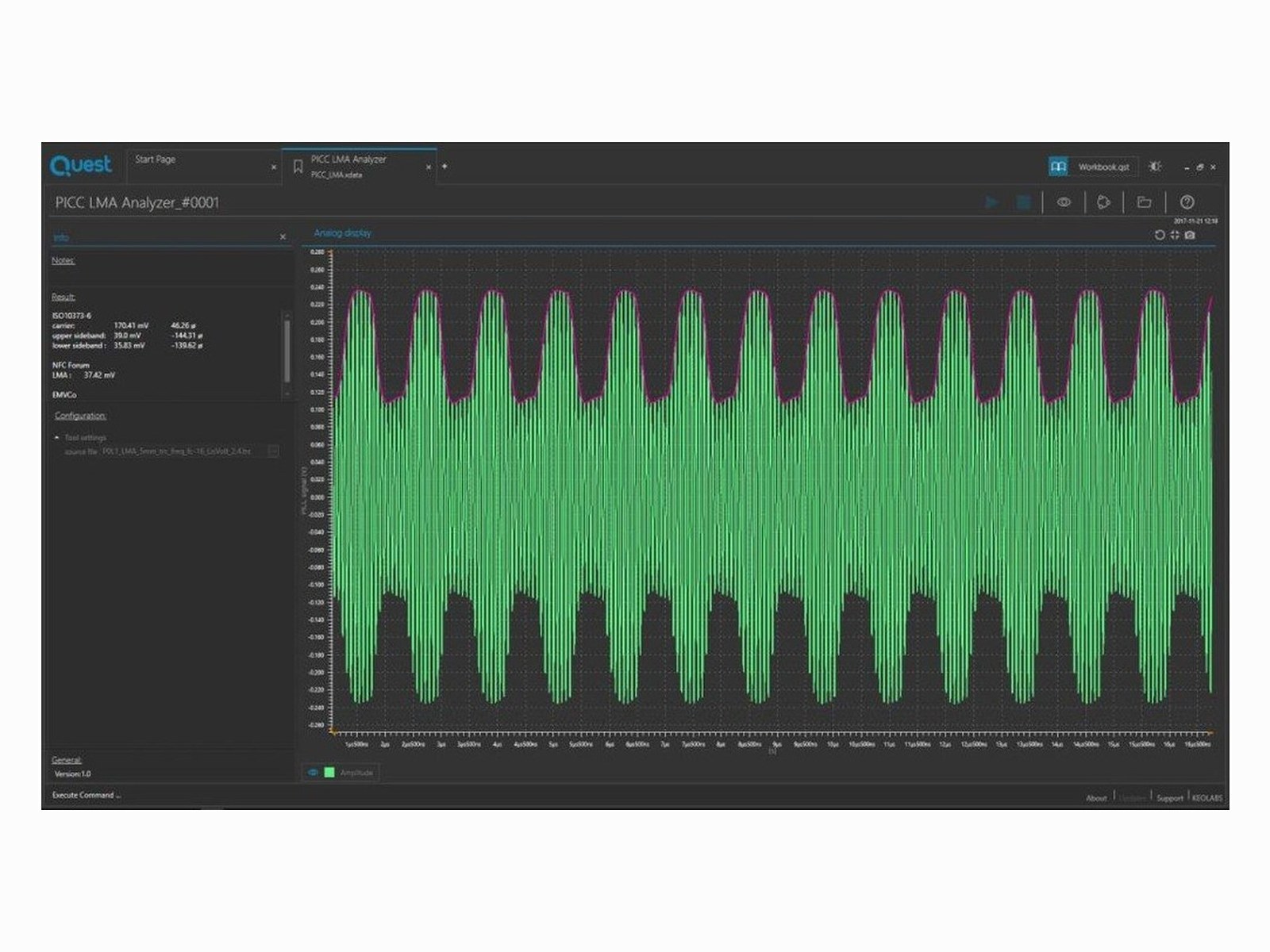Screen dimensions: 1270x952
Task: Click the PICC LMA Analyzer_#0001 title
Action: pyautogui.click(x=137, y=203)
